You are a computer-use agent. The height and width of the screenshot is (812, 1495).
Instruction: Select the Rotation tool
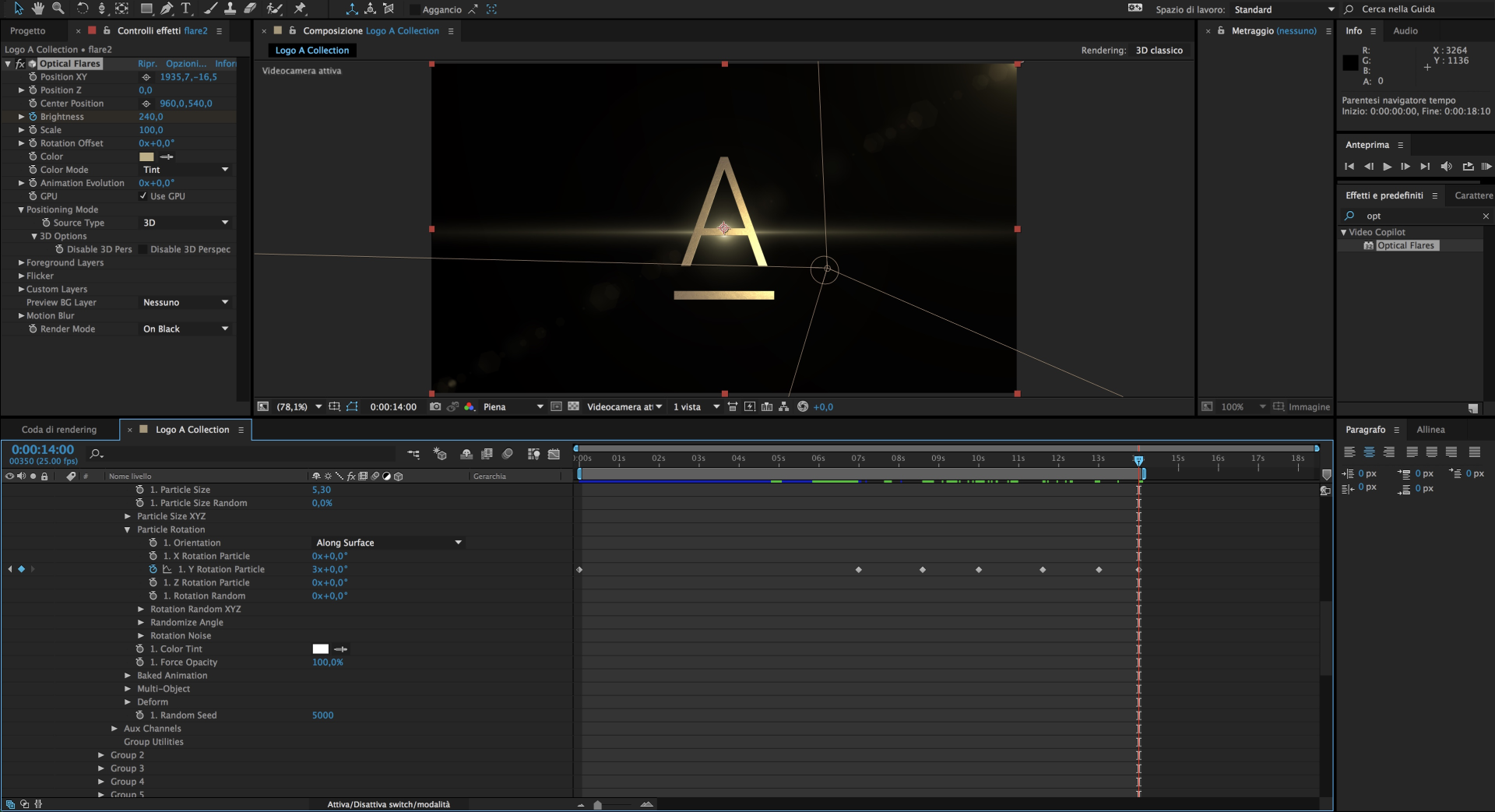point(82,9)
